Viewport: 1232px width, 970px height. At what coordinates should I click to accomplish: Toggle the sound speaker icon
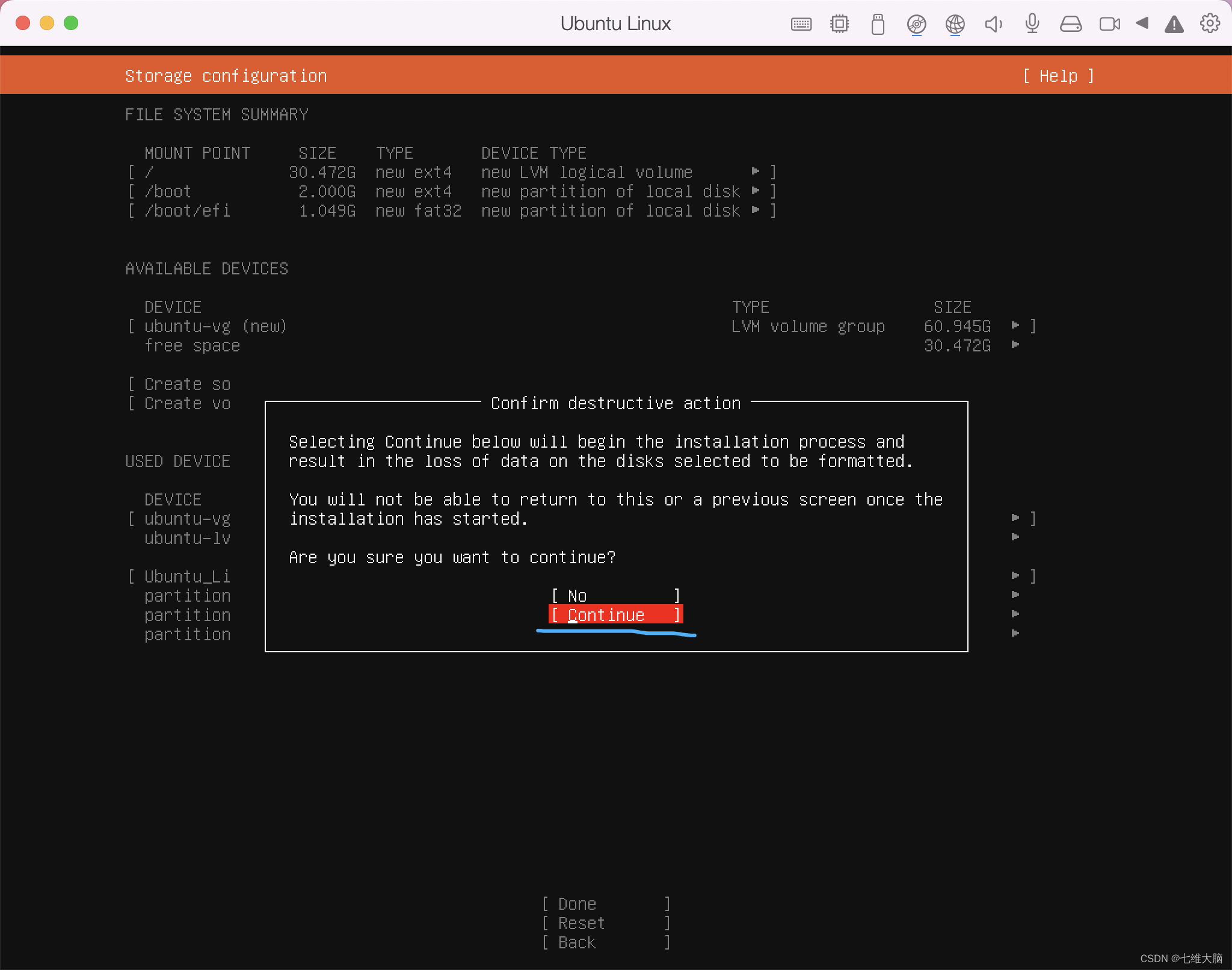[993, 24]
